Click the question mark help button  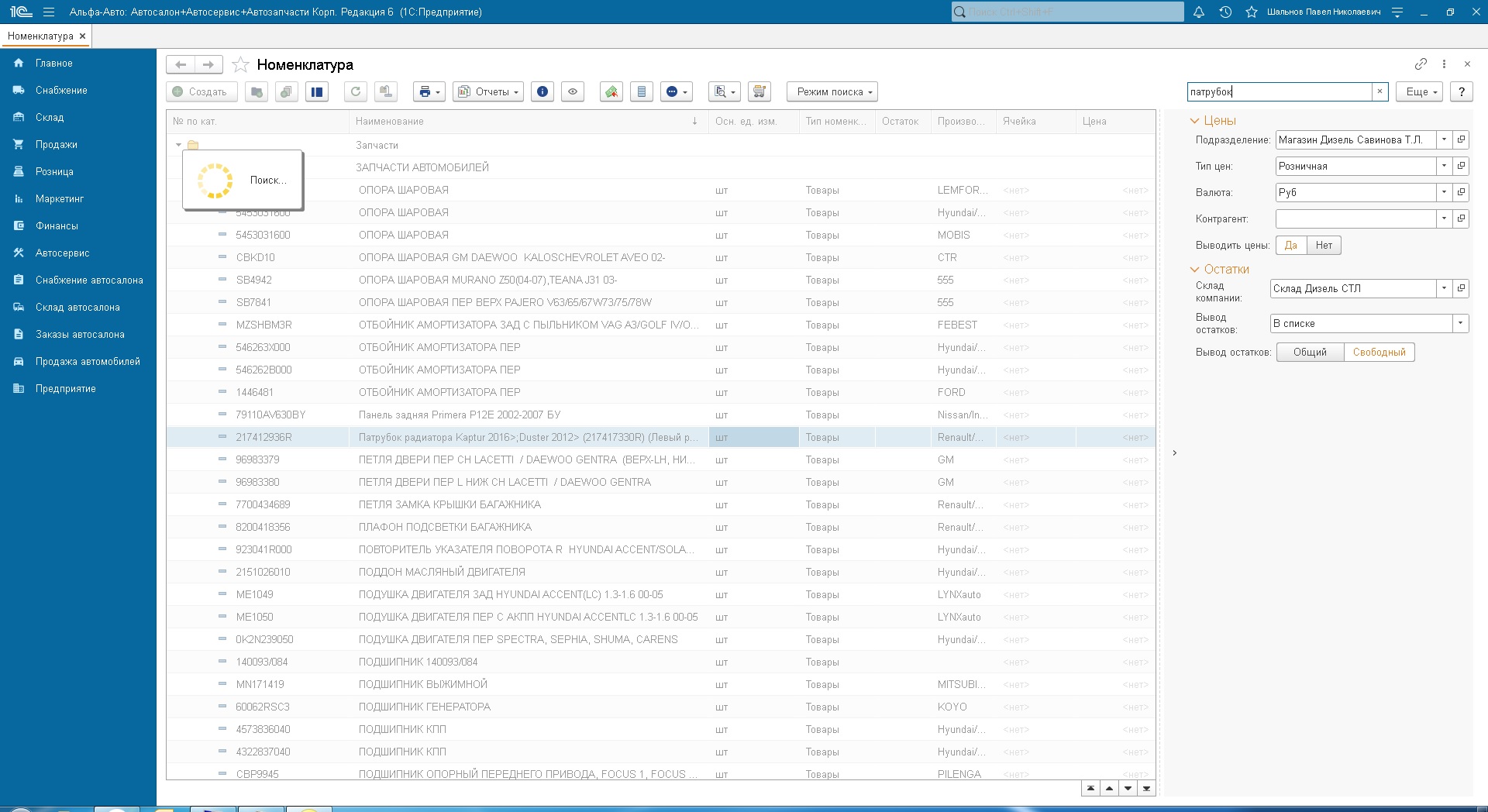[1462, 91]
